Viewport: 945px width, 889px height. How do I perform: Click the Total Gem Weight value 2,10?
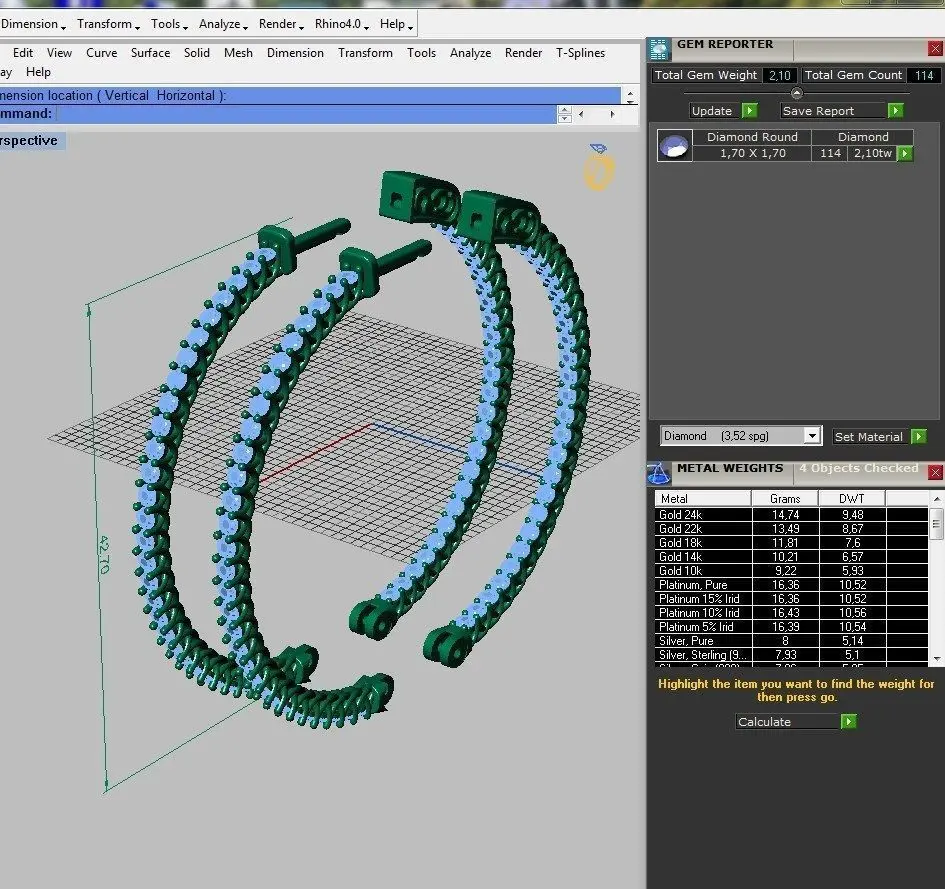779,75
